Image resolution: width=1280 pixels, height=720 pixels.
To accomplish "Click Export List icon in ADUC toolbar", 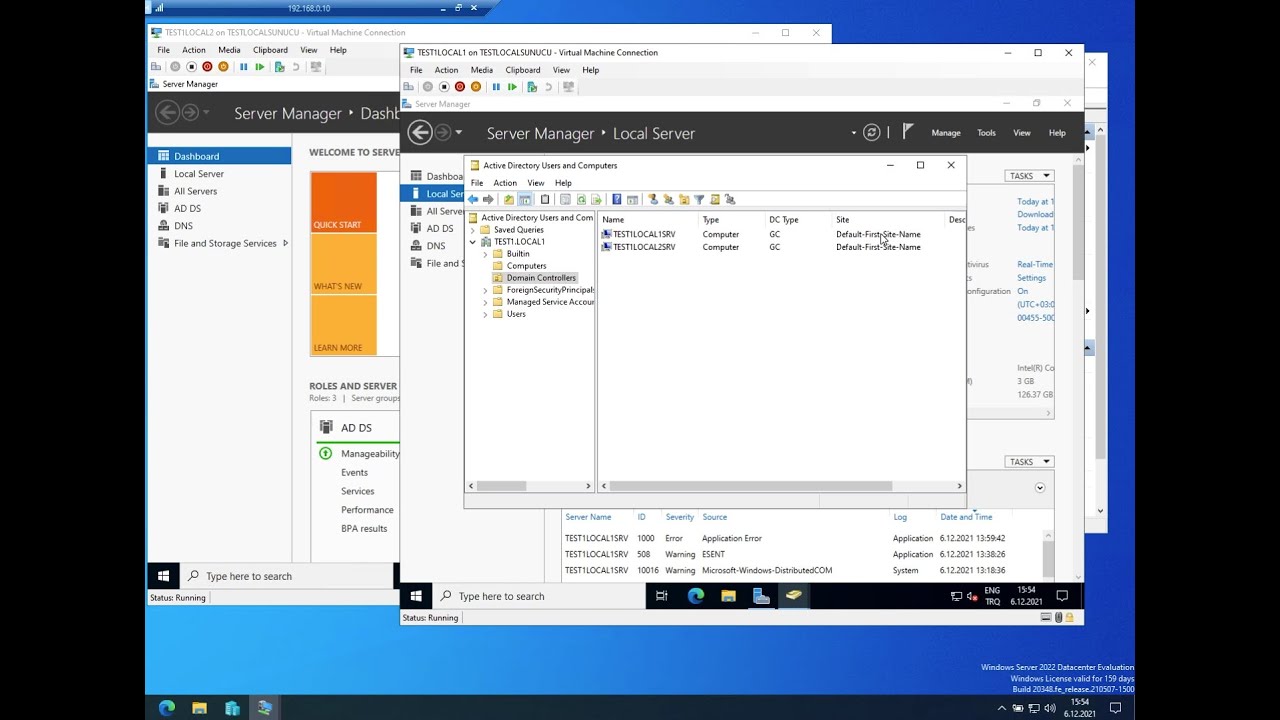I will click(597, 199).
